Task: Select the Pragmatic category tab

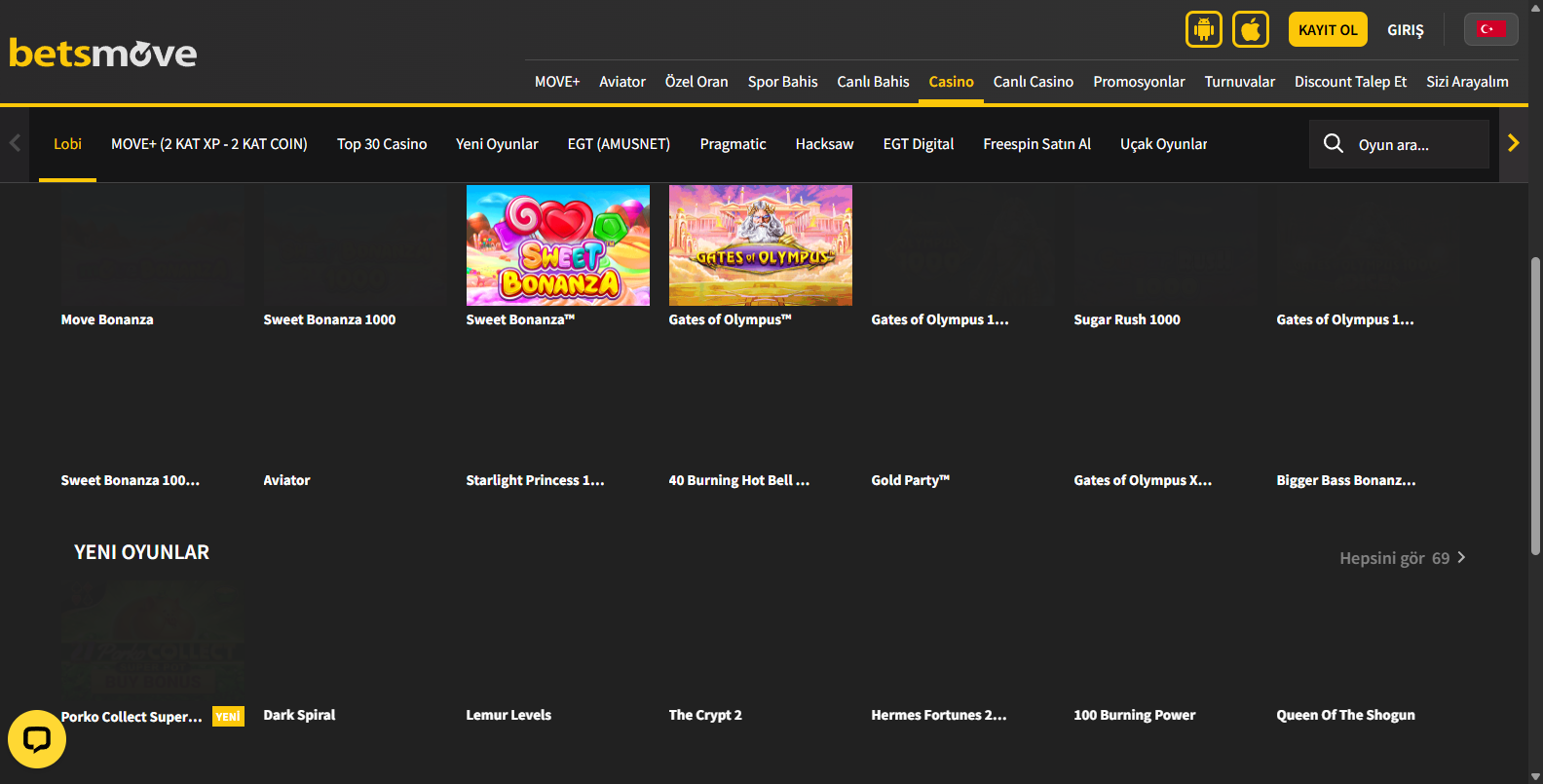Action: point(733,144)
